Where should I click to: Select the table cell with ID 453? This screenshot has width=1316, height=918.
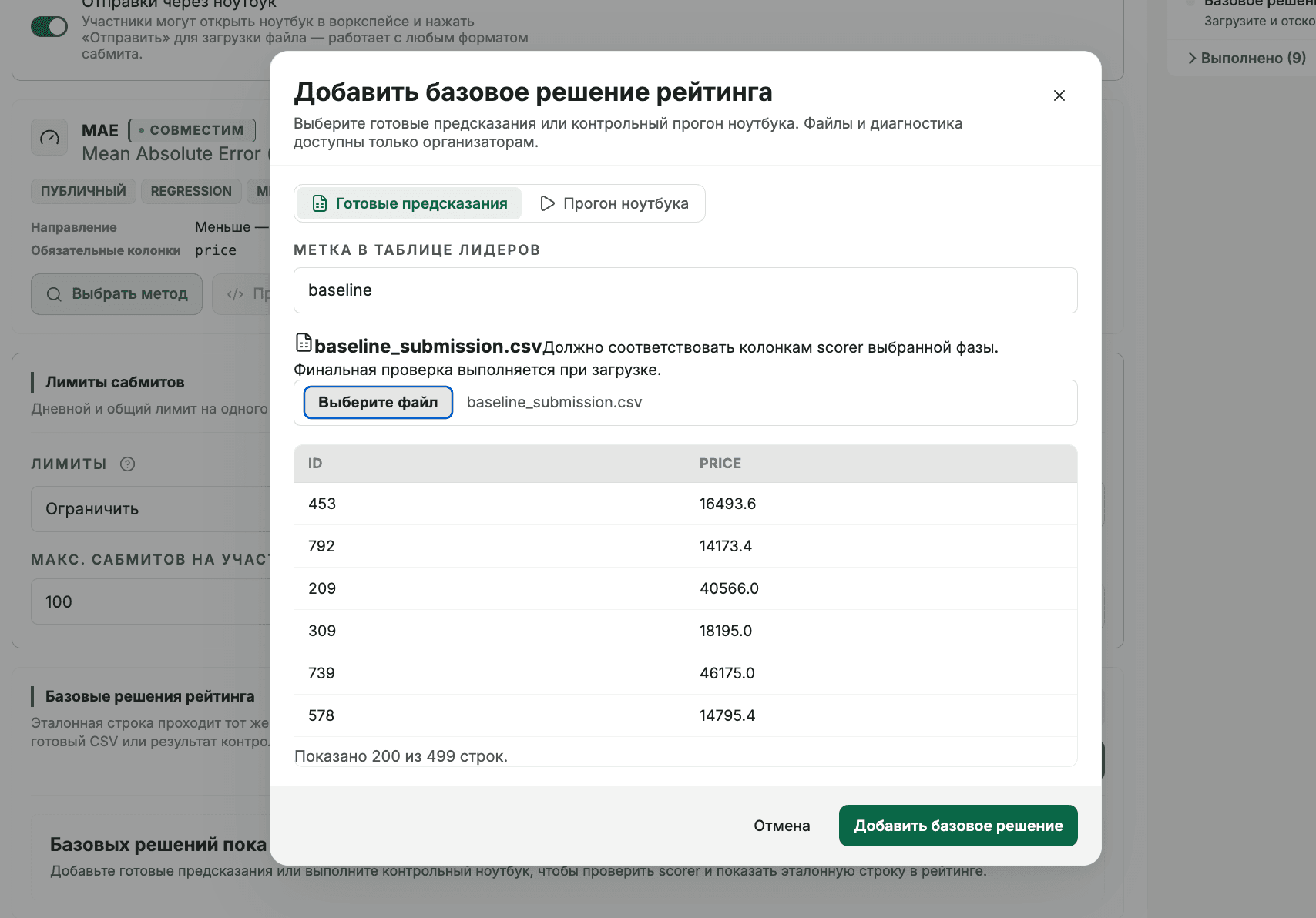coord(322,504)
